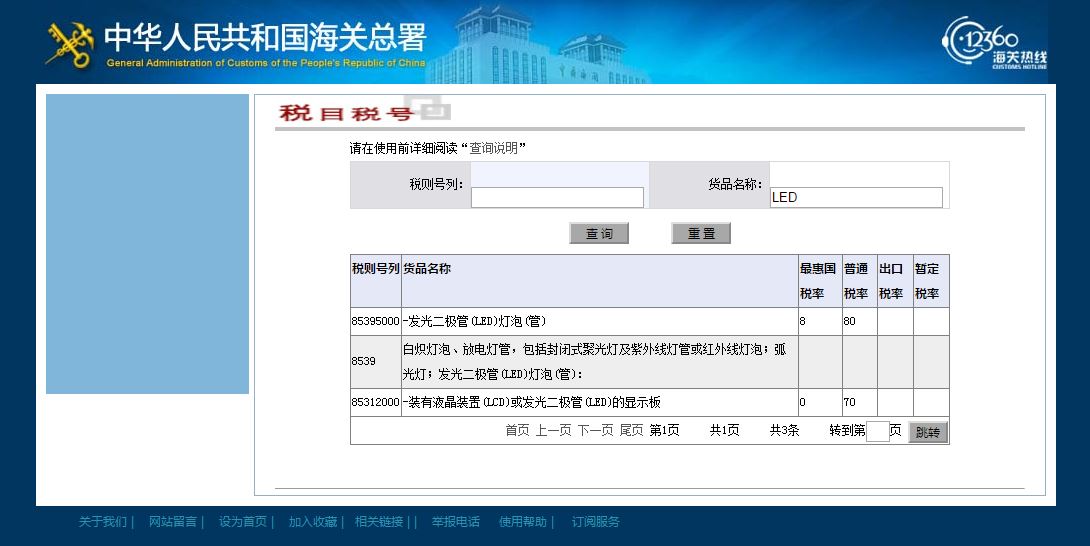
Task: Go to 尾页 last page
Action: click(x=631, y=431)
